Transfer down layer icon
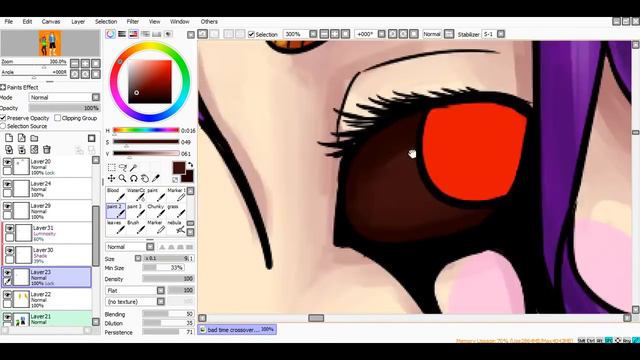This screenshot has width=640, height=360. [x=9, y=150]
